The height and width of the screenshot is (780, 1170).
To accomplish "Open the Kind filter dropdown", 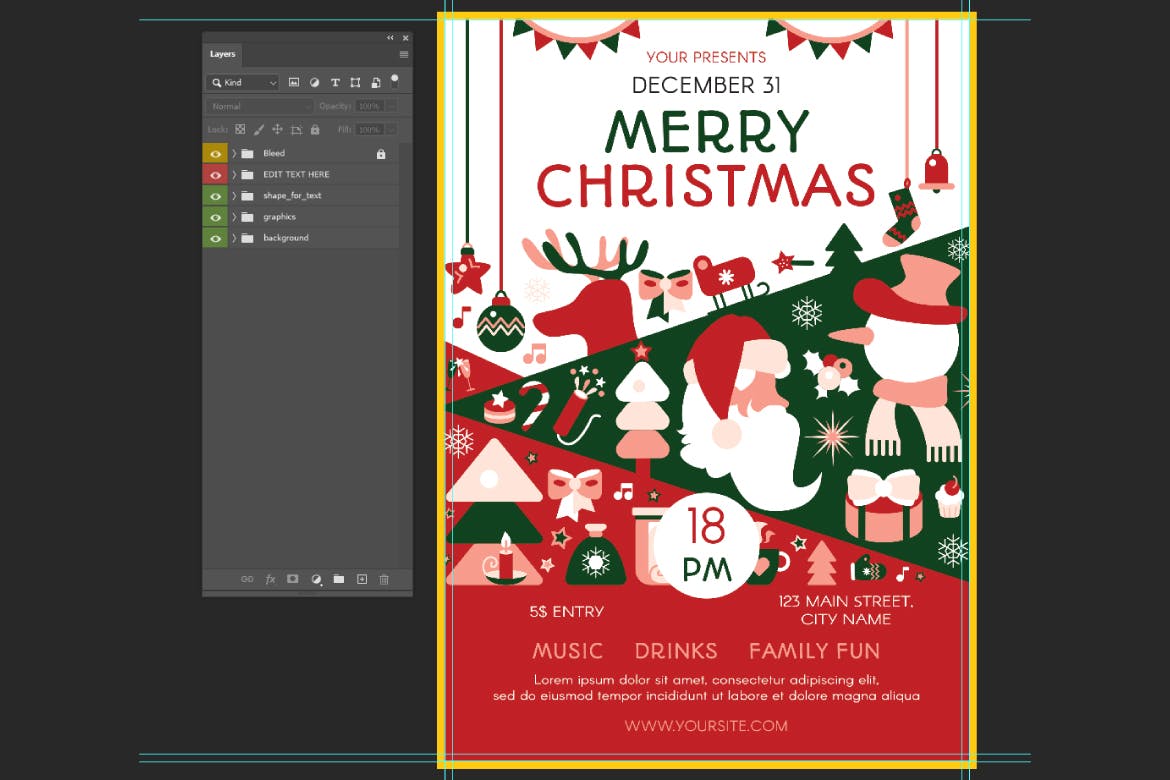I will (243, 83).
